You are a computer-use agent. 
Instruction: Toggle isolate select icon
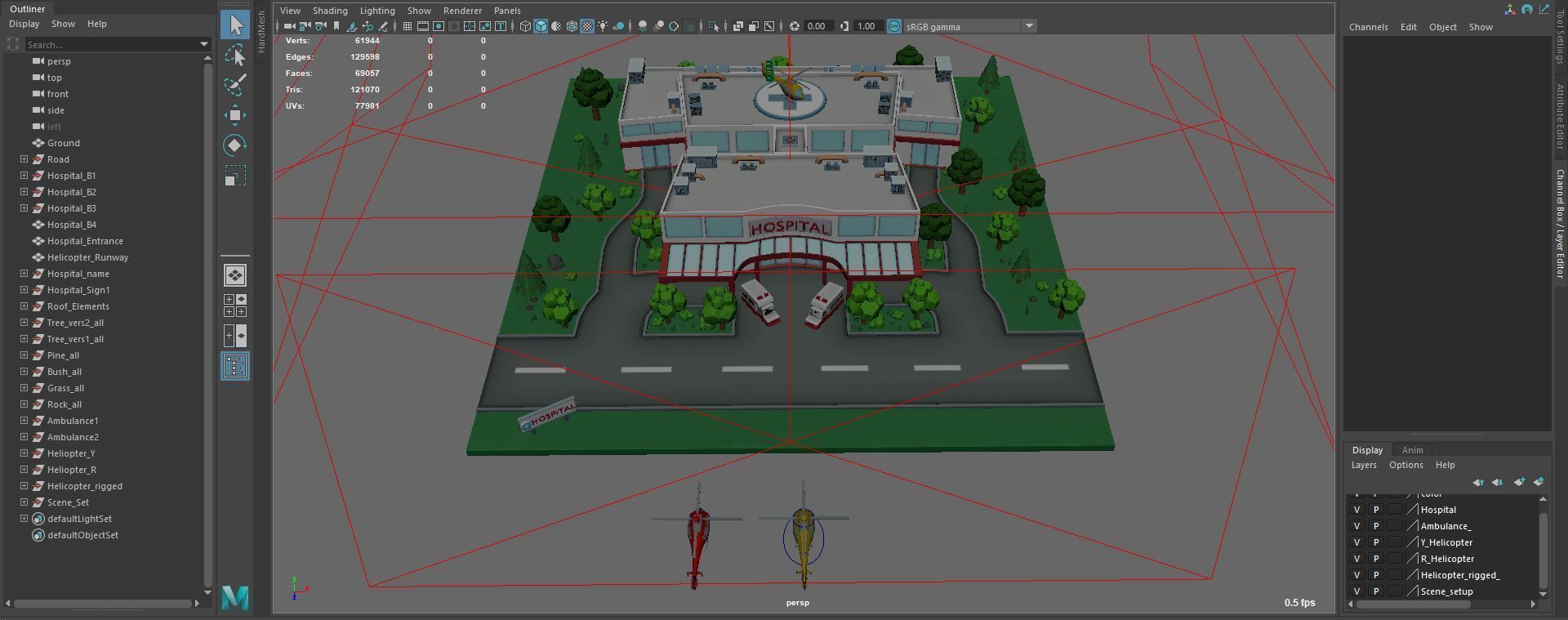(714, 26)
